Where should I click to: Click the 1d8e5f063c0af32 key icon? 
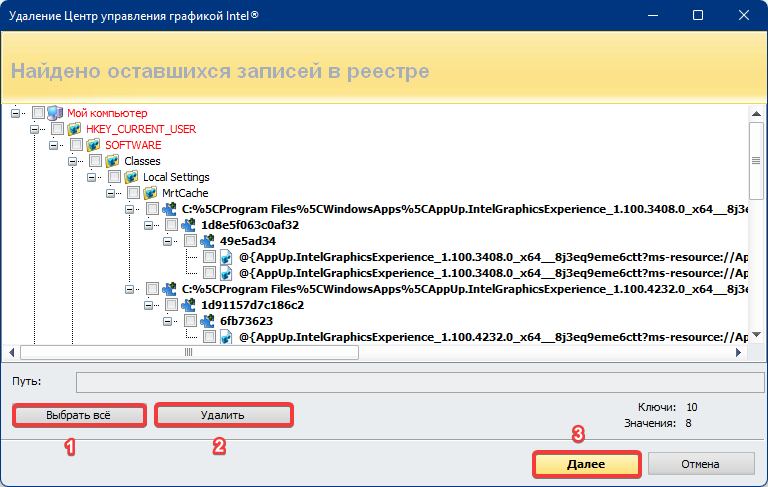[189, 225]
